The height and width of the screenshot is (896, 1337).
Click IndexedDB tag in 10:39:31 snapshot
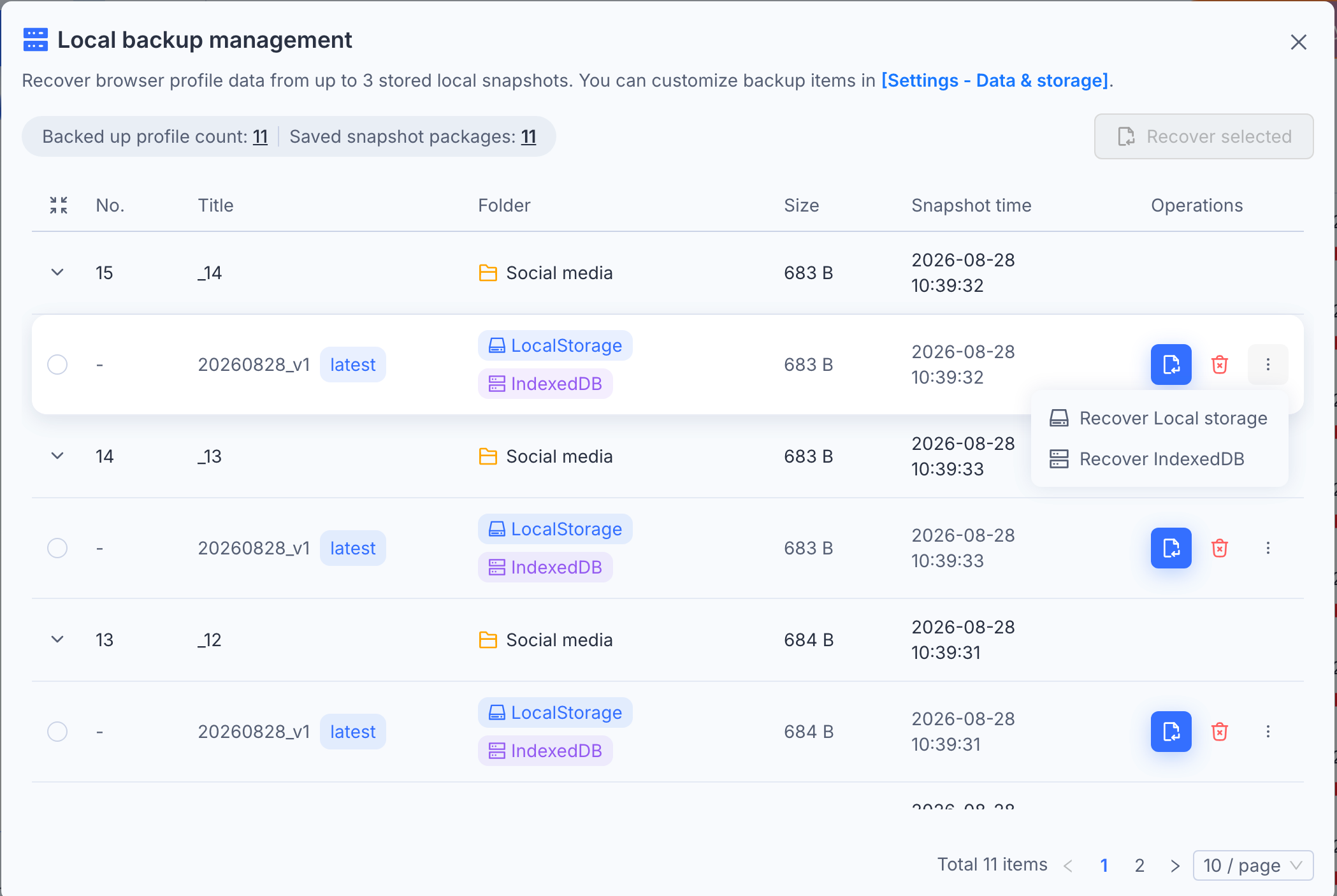[x=546, y=751]
